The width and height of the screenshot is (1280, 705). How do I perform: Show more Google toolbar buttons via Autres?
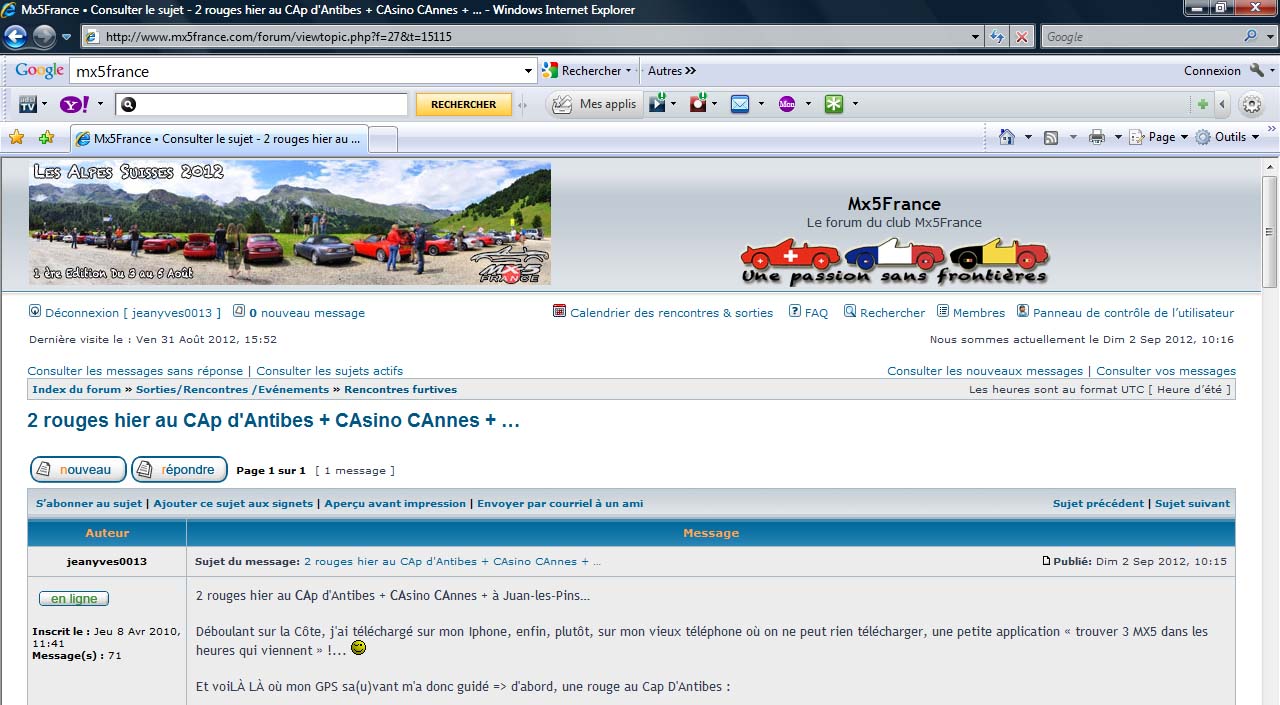coord(672,71)
